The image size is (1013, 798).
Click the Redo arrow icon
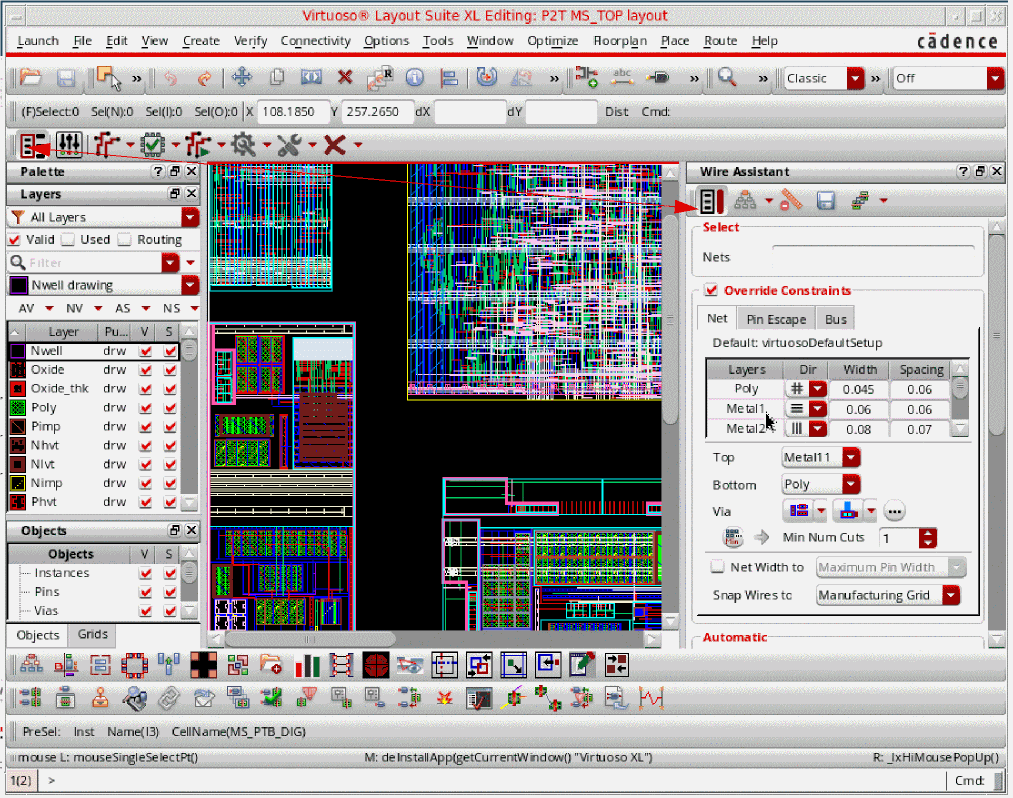point(204,79)
